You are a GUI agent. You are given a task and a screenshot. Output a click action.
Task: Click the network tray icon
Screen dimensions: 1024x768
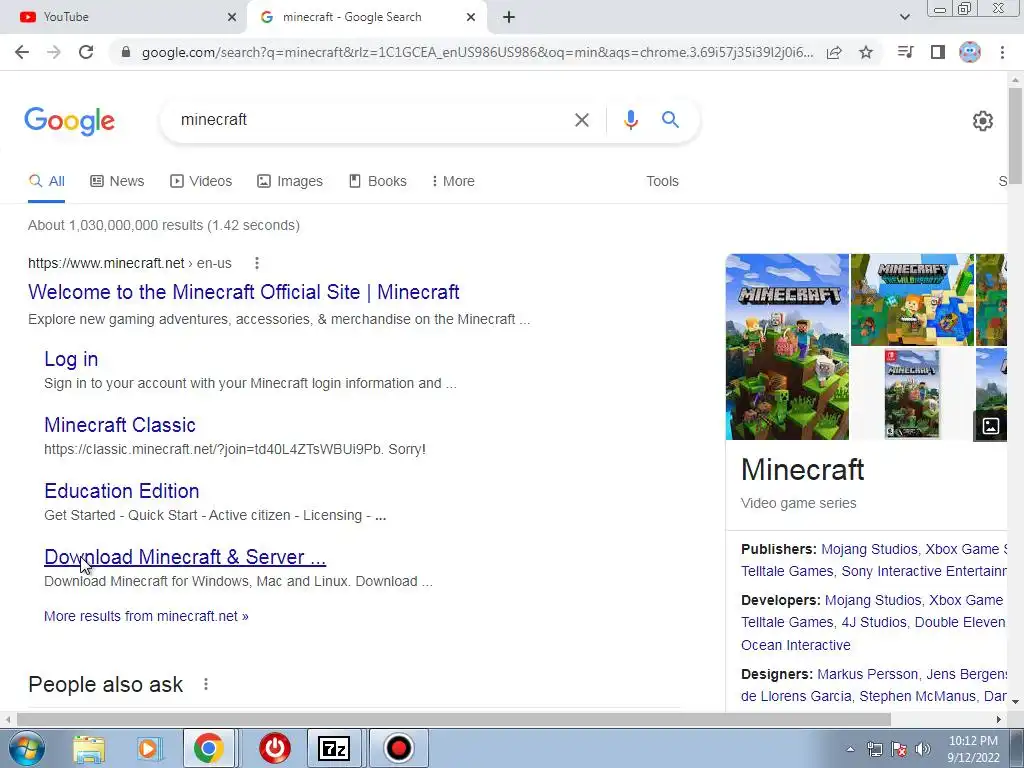click(874, 749)
